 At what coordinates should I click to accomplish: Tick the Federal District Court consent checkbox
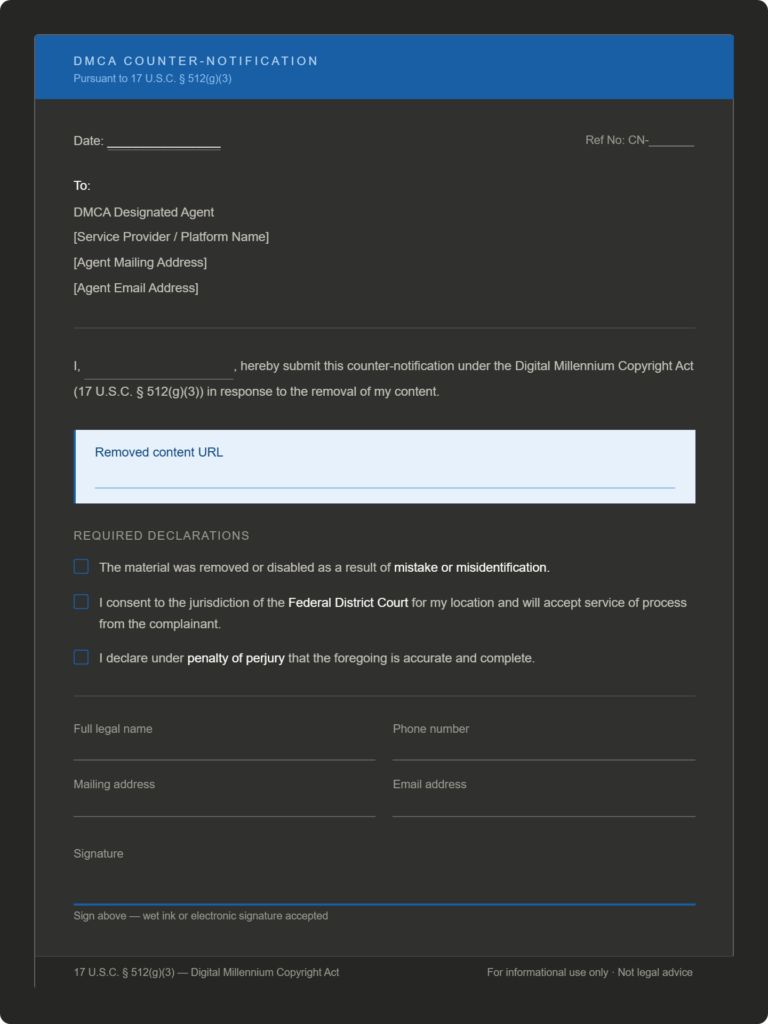pos(81,602)
